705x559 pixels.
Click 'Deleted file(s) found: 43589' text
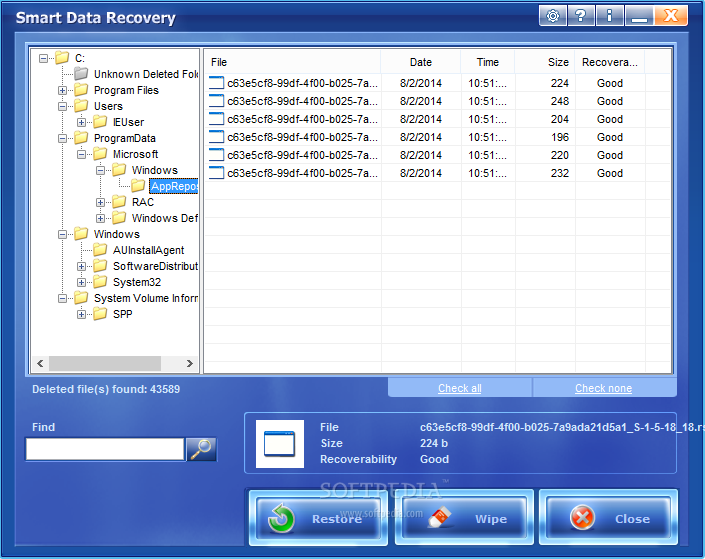coord(106,389)
